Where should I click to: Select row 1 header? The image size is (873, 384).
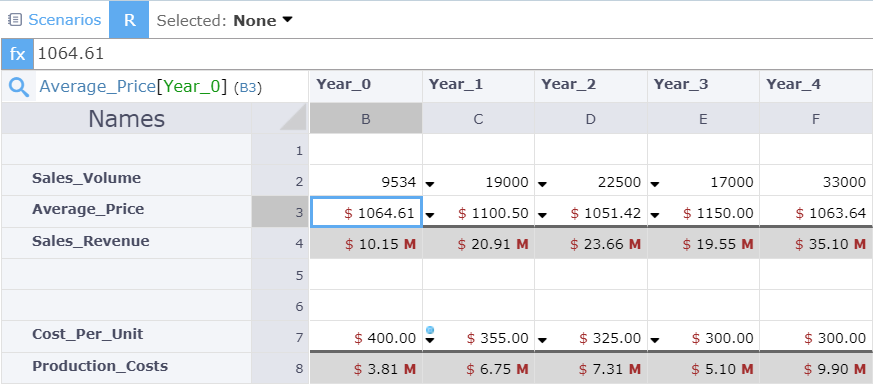[280, 150]
